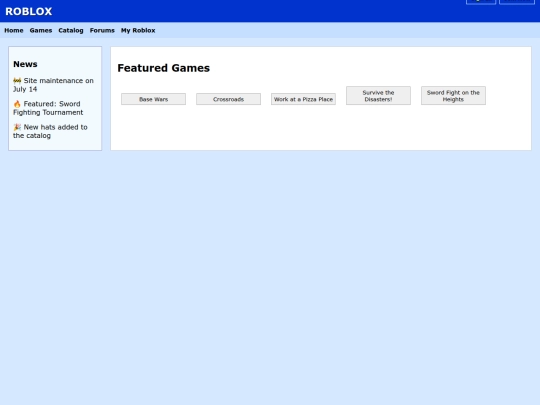
Task: Launch Survive the Disasters! game
Action: [378, 96]
